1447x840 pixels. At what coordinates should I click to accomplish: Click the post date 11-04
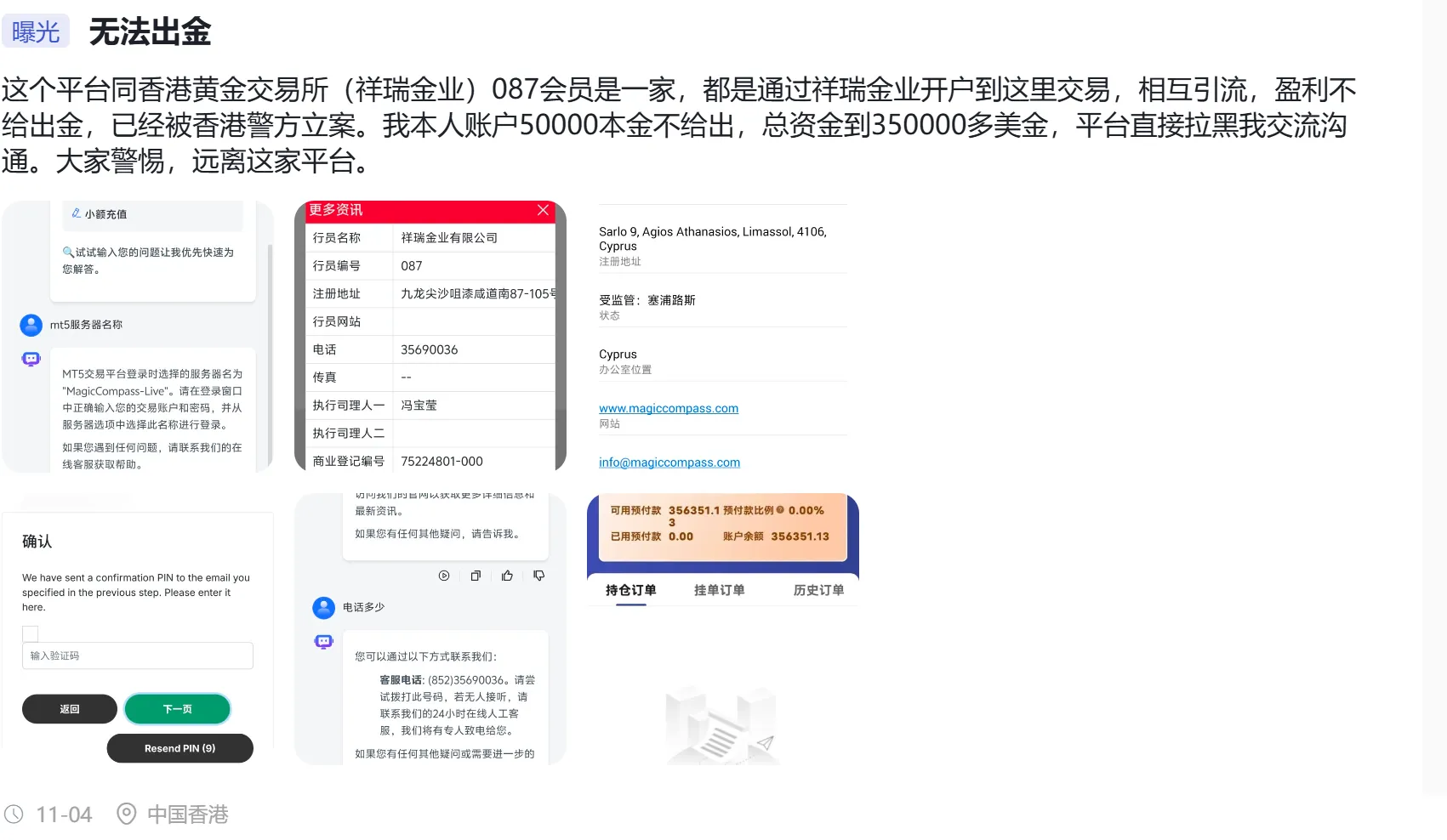pyautogui.click(x=64, y=814)
